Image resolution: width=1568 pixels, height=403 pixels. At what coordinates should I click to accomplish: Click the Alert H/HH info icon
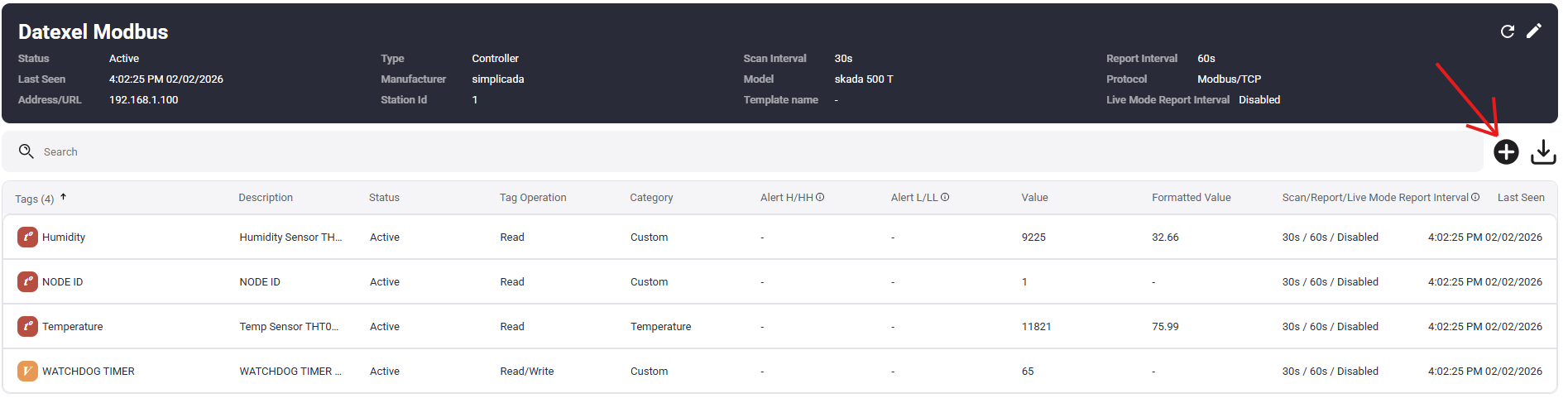point(820,198)
